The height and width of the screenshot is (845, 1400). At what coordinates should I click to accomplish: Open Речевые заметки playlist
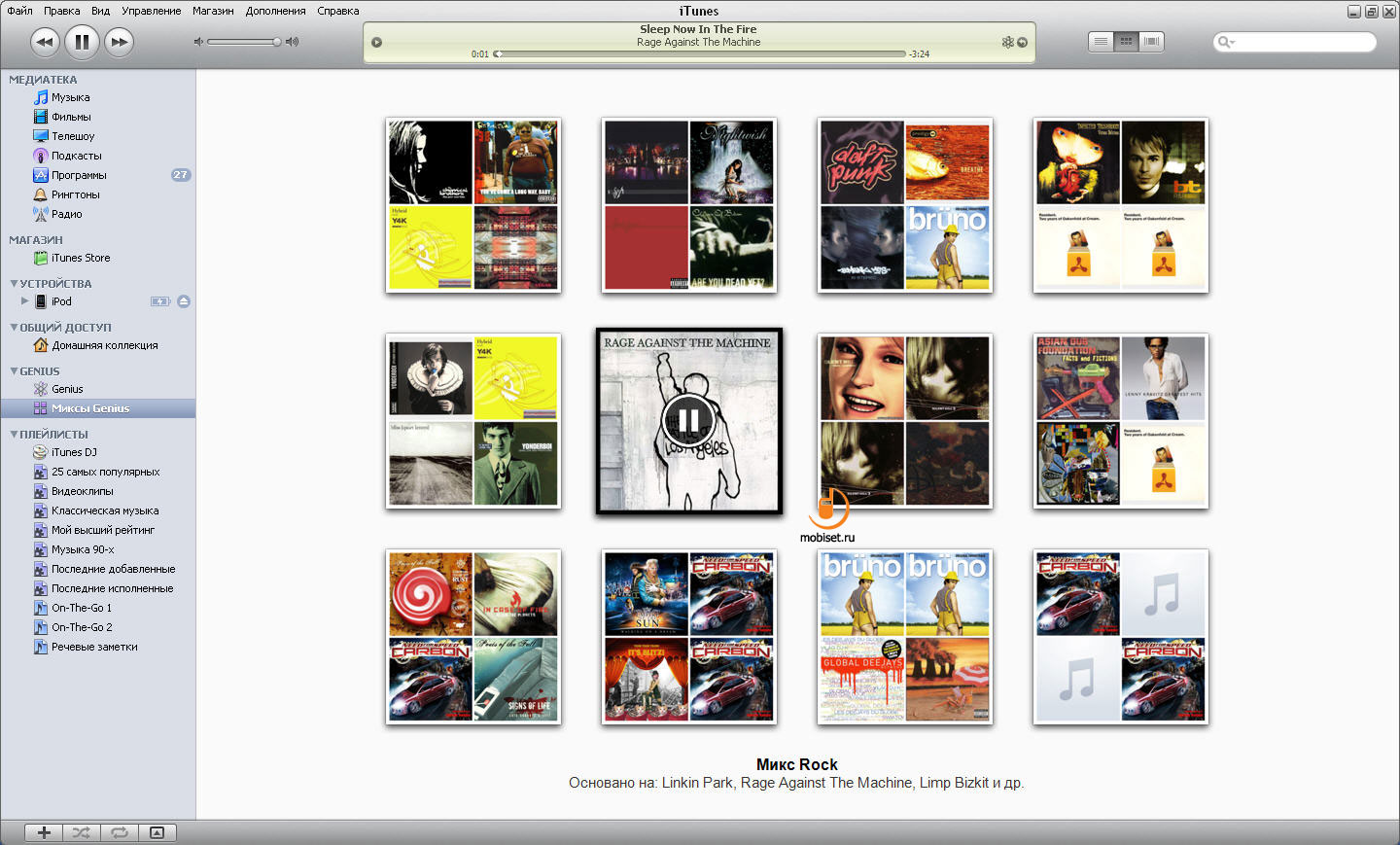(94, 647)
